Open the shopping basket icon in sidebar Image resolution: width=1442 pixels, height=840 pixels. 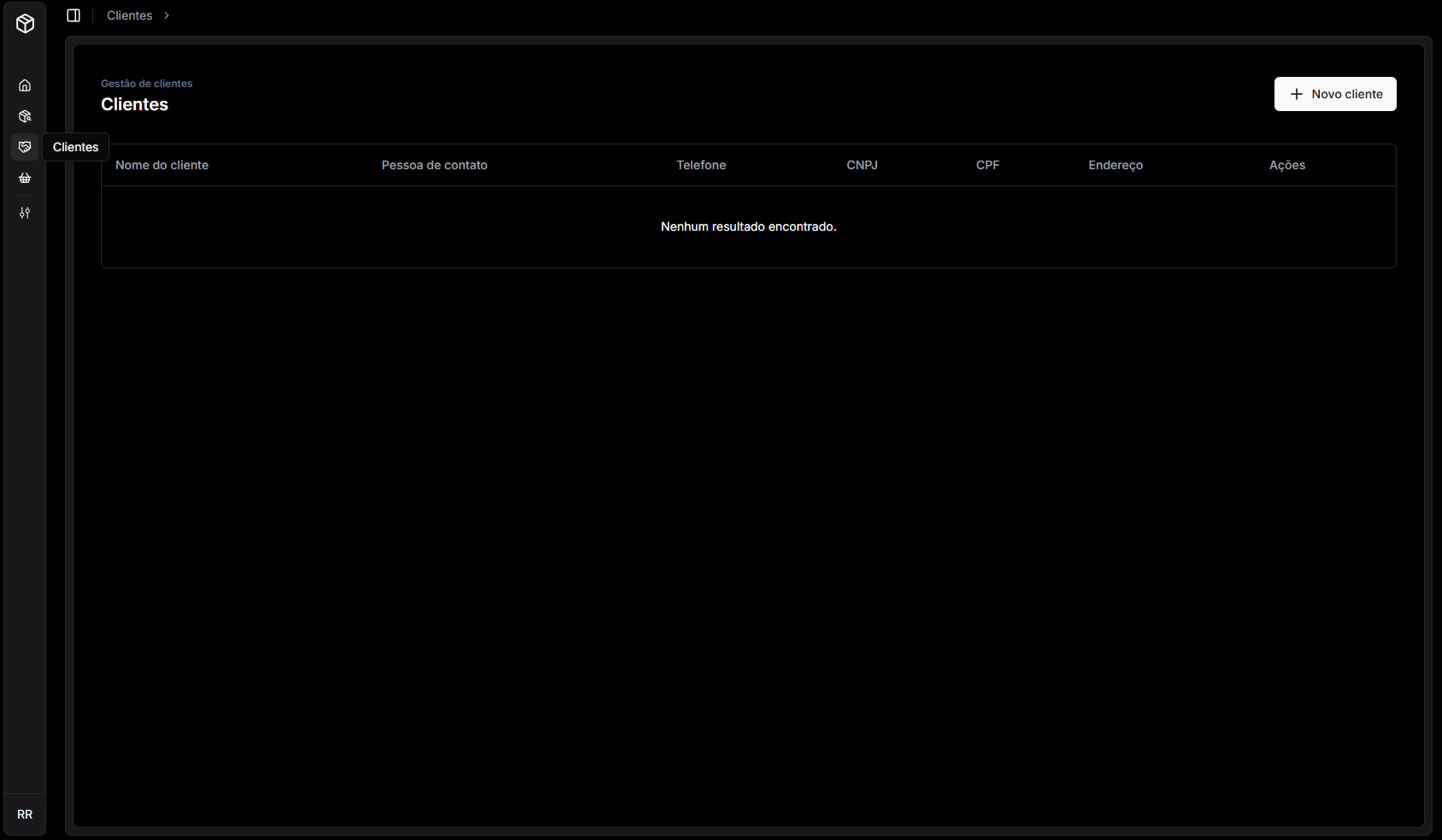coord(25,178)
